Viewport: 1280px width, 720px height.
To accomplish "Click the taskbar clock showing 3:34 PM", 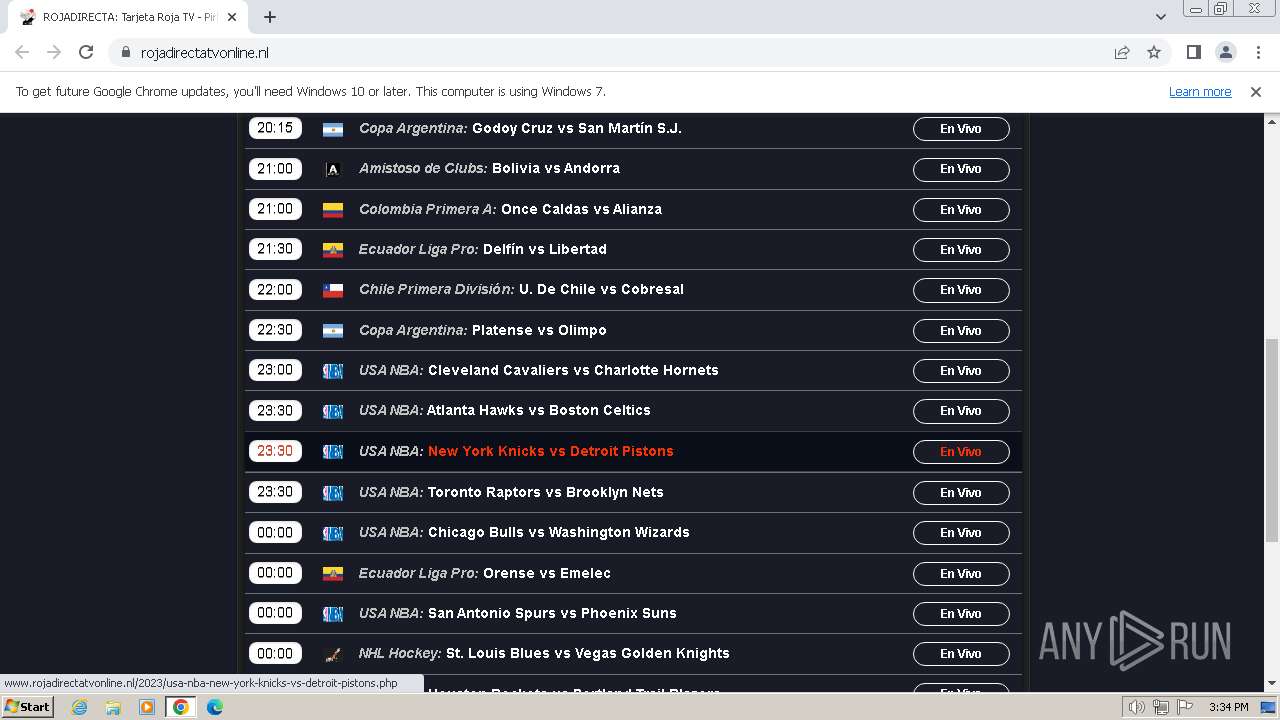I will coord(1228,707).
